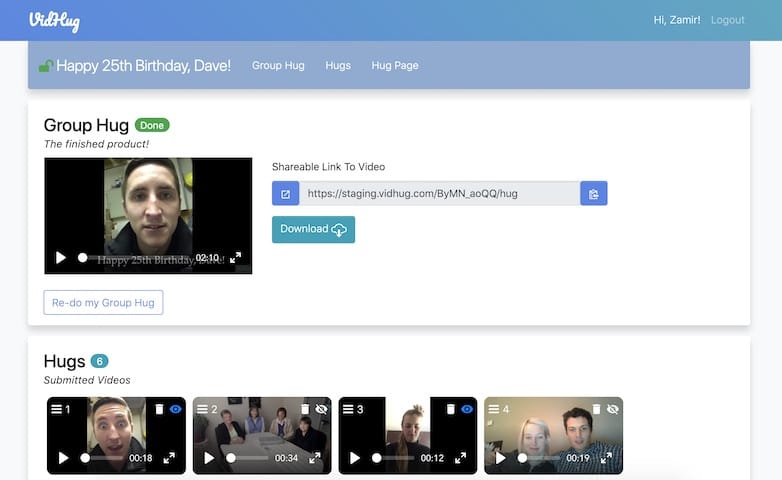Seek the progress slider on hug video 3
Viewport: 782px width, 480px height.
point(393,458)
